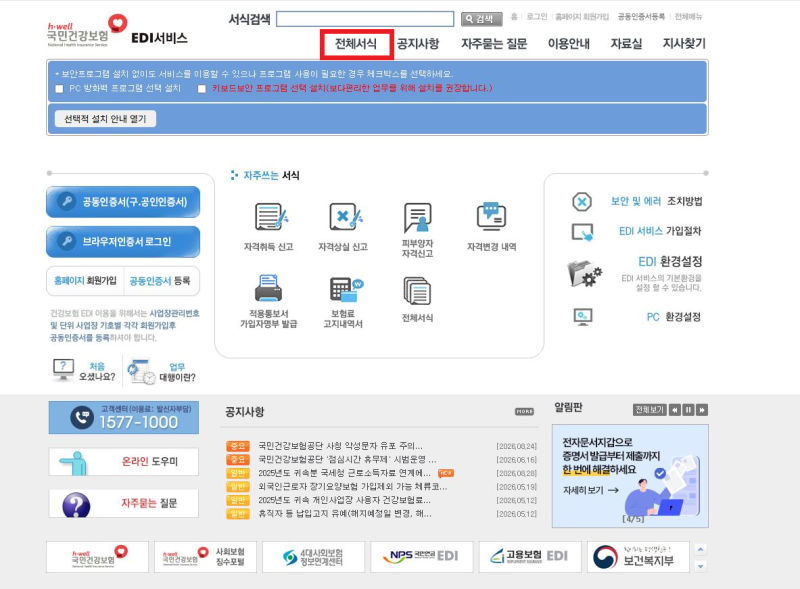Click the PC 환경설정 monitor icon
Image resolution: width=800 pixels, height=589 pixels.
tap(583, 317)
